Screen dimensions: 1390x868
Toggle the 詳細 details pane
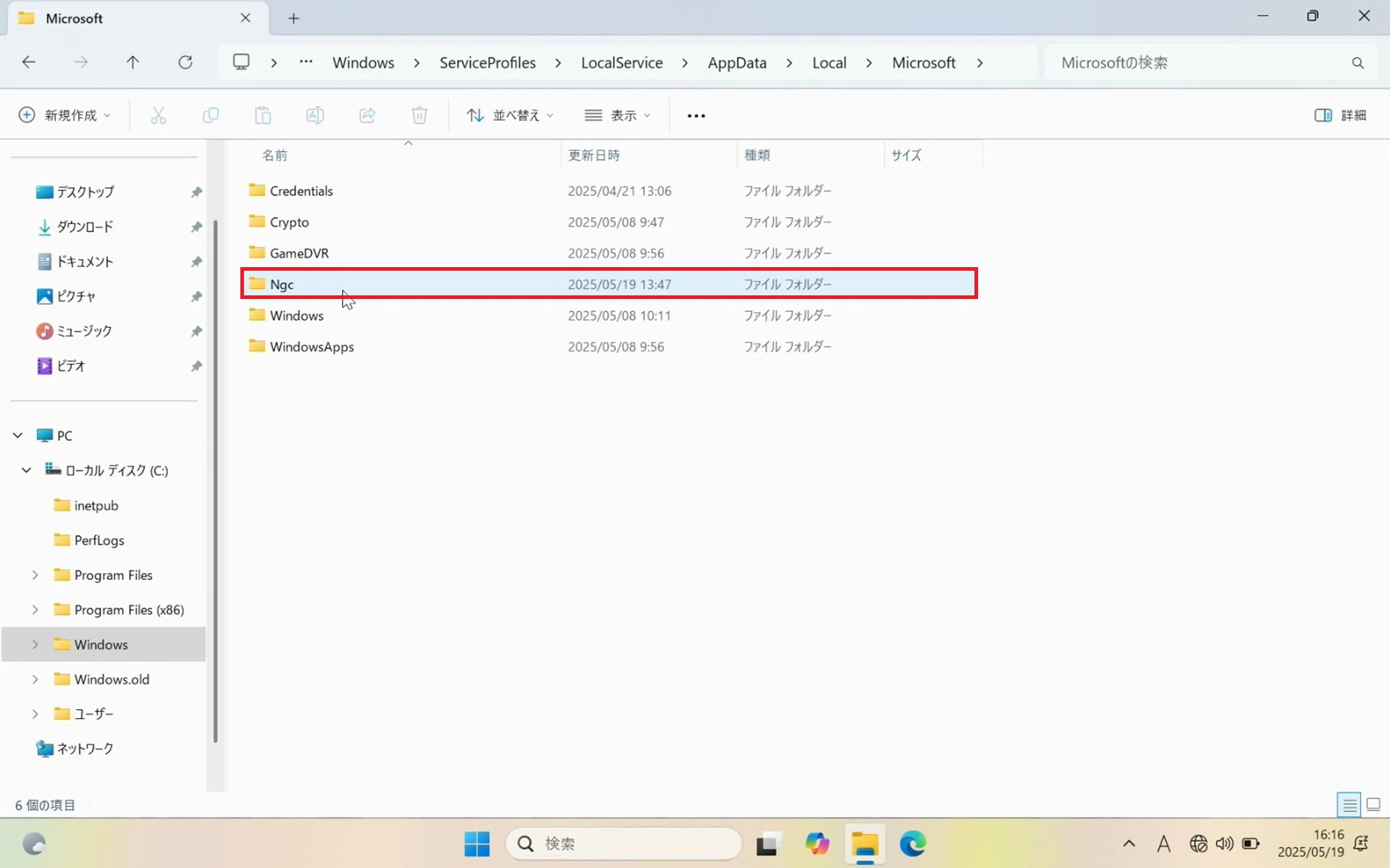point(1340,115)
